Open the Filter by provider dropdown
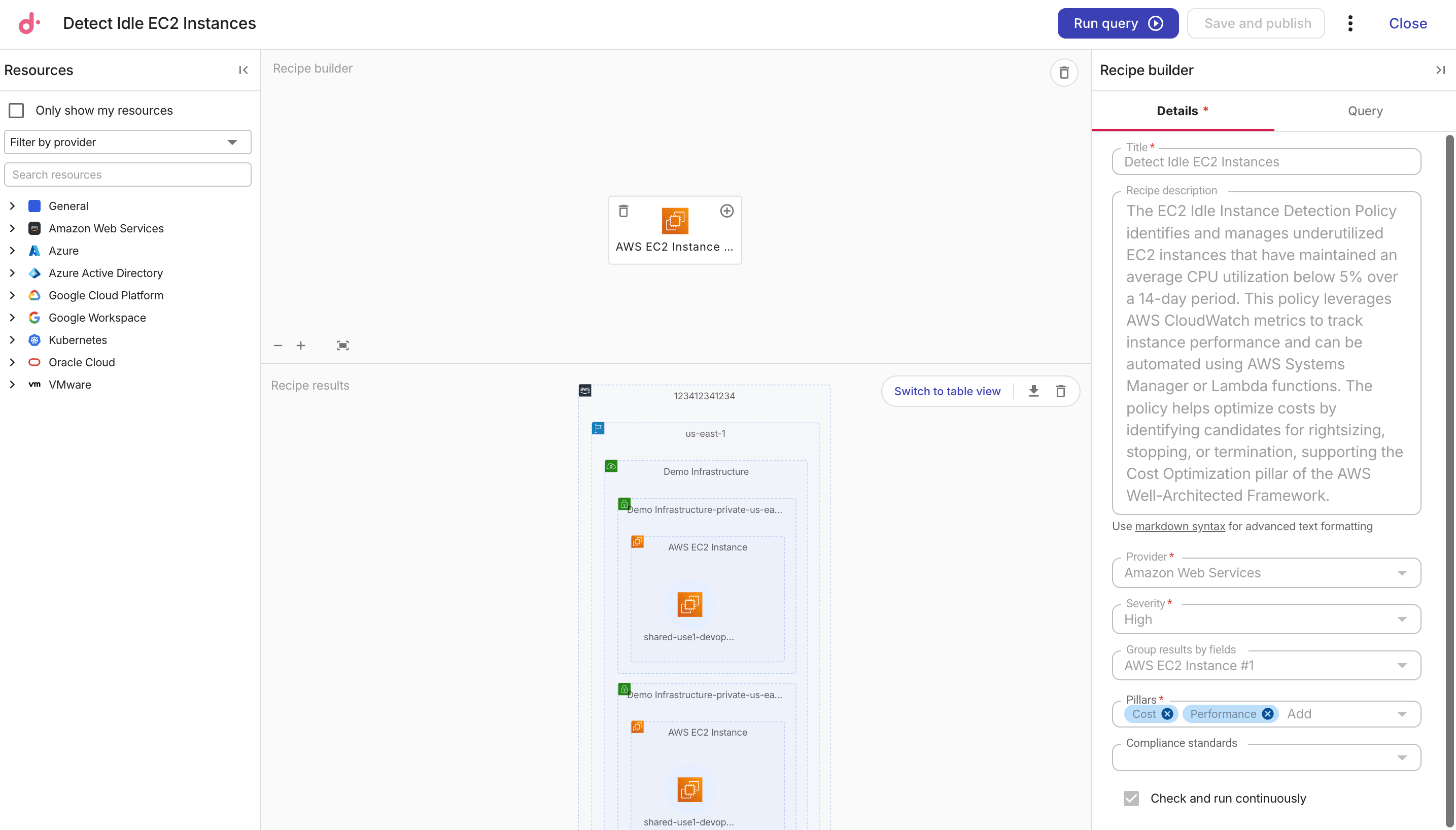This screenshot has width=1456, height=830. tap(128, 142)
